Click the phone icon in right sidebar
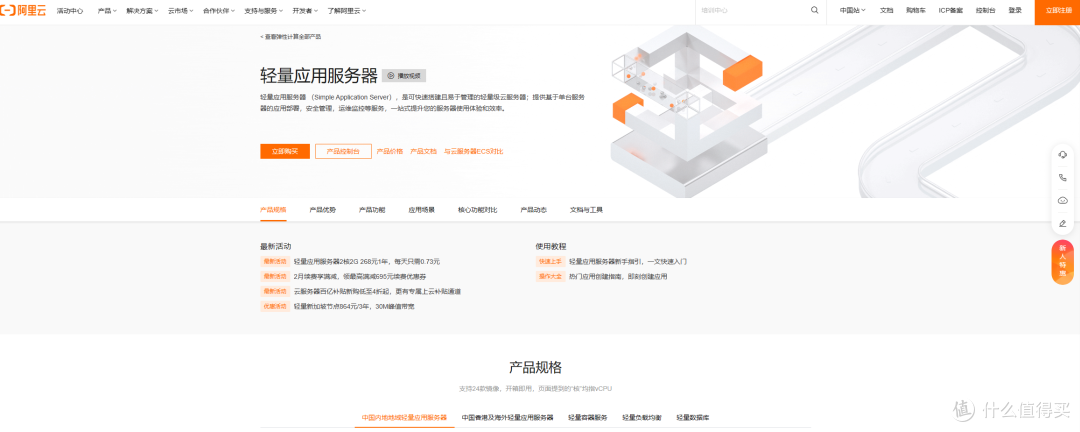1080x432 pixels. coord(1062,177)
